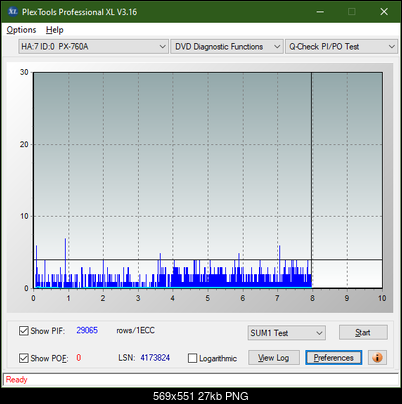The width and height of the screenshot is (402, 404).
Task: Open the Q-Check PI/PO Test dropdown
Action: pyautogui.click(x=342, y=47)
